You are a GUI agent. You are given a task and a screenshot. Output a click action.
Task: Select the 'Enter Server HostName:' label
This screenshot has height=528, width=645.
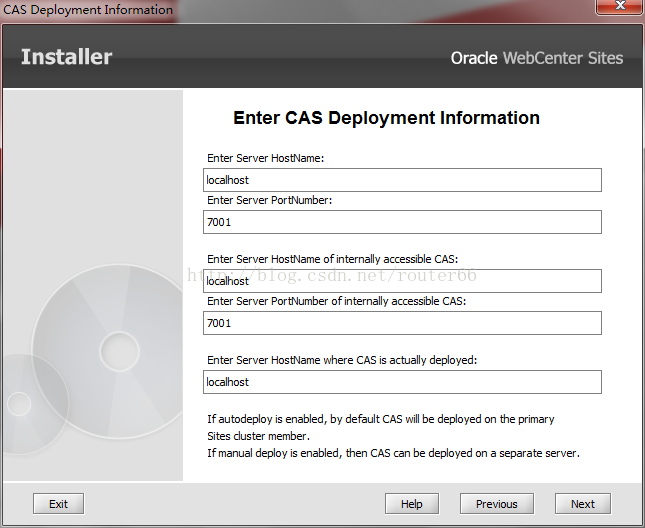click(x=266, y=158)
